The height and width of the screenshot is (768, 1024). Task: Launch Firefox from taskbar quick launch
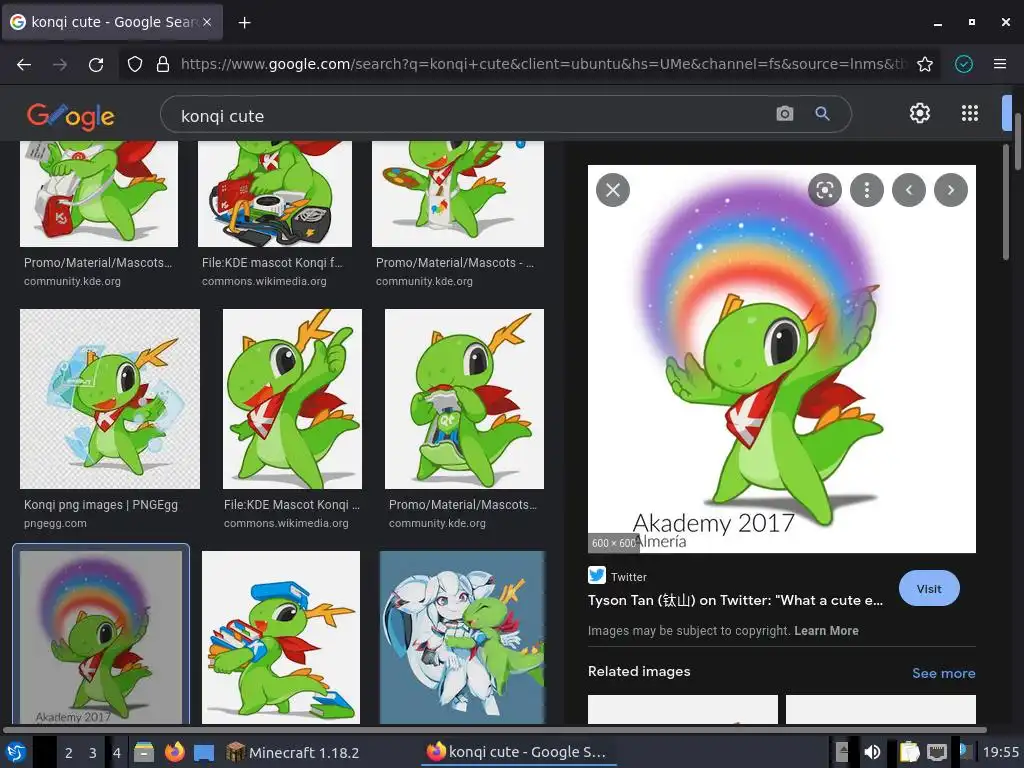pyautogui.click(x=174, y=752)
